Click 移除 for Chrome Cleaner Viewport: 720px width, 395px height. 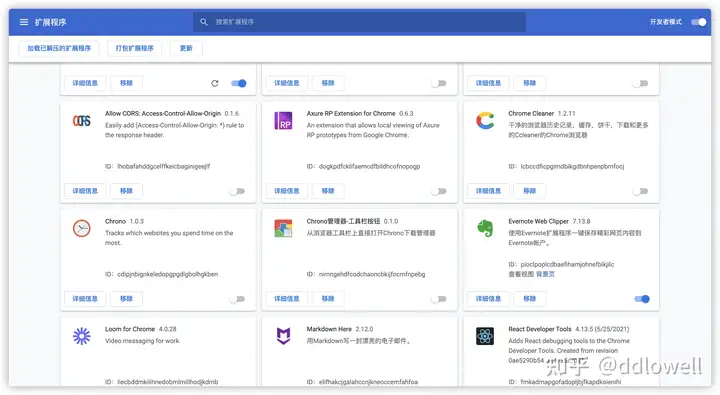coord(529,191)
